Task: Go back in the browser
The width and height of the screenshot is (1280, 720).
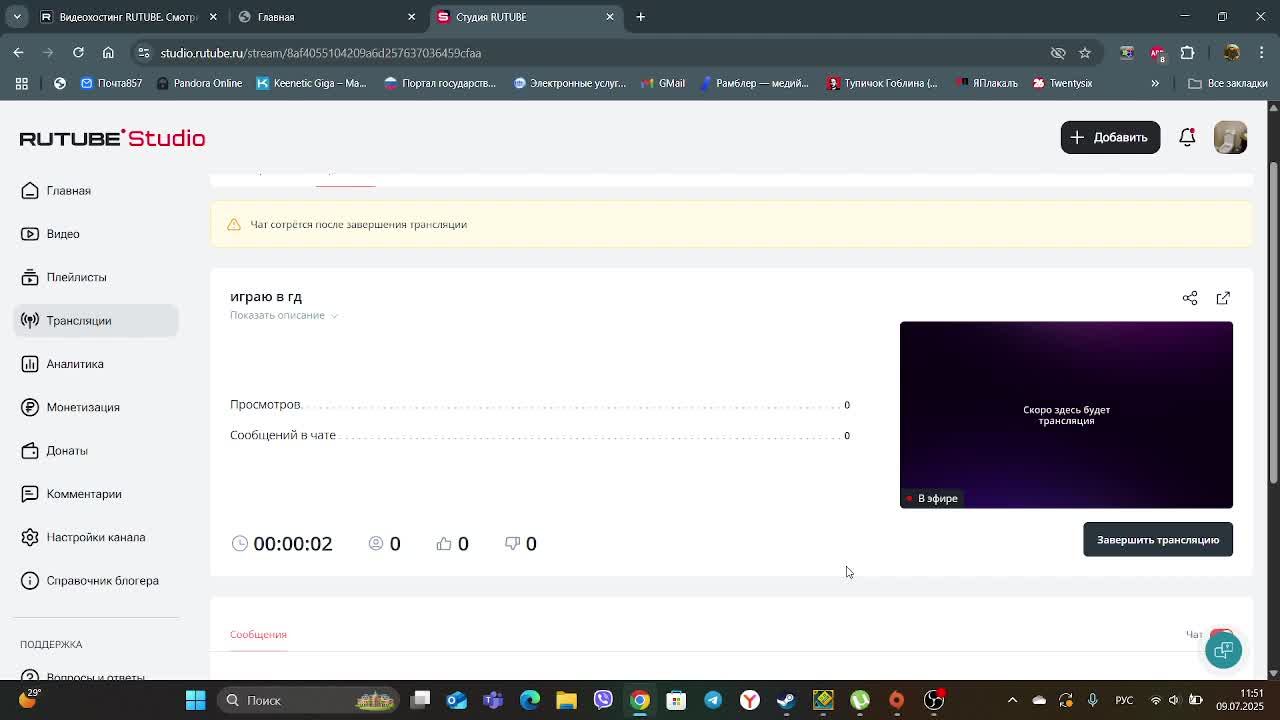Action: (19, 53)
